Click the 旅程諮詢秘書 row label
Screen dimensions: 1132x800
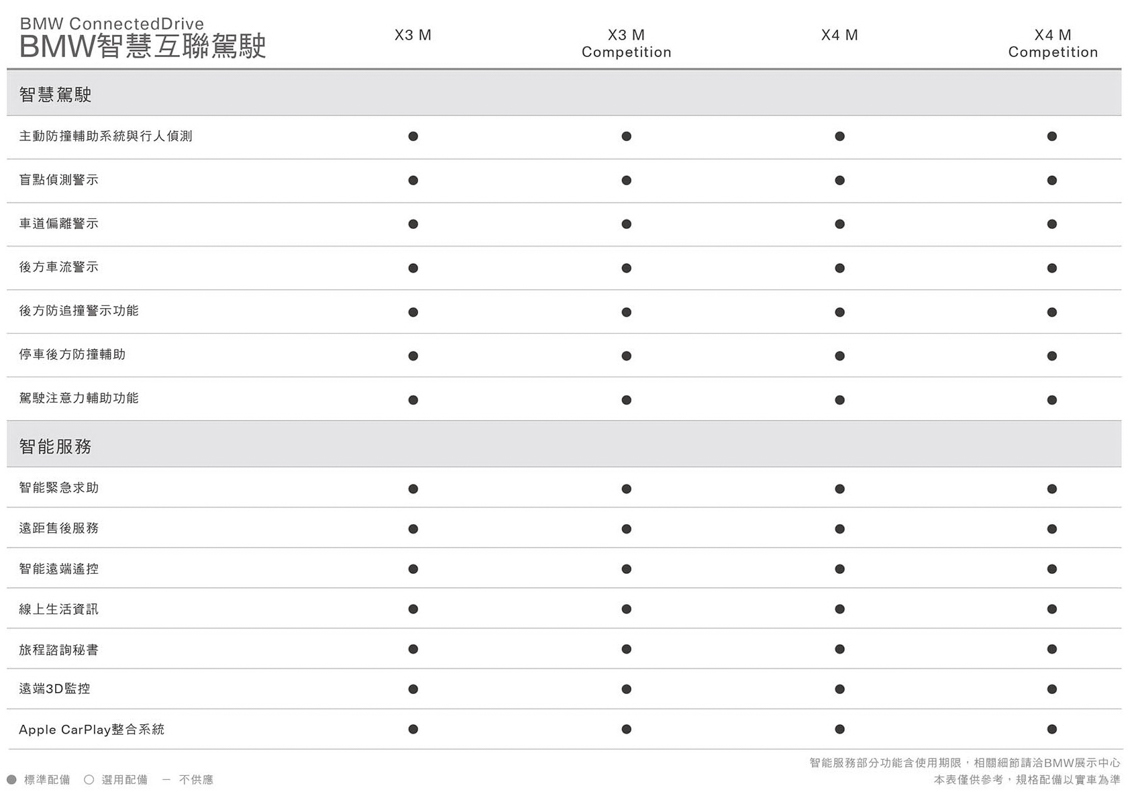point(58,650)
